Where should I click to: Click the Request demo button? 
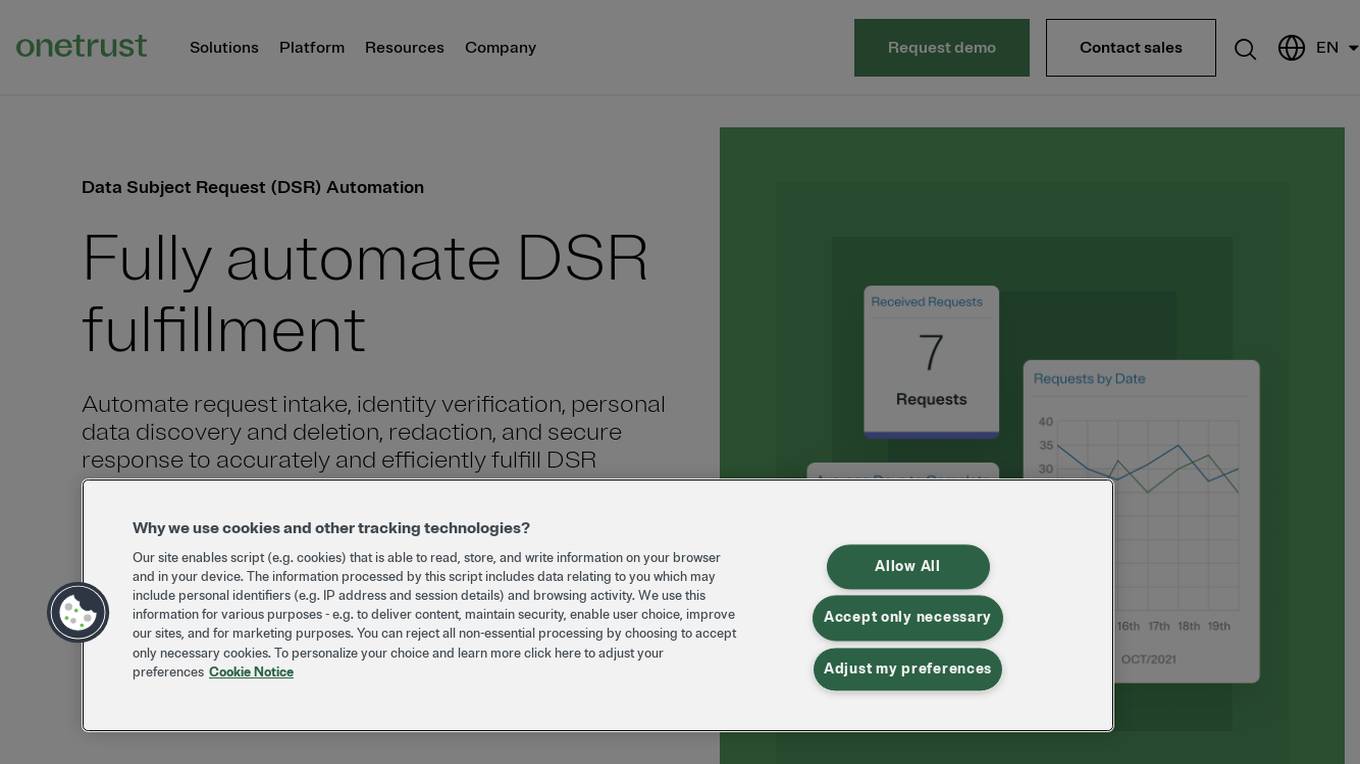click(942, 48)
